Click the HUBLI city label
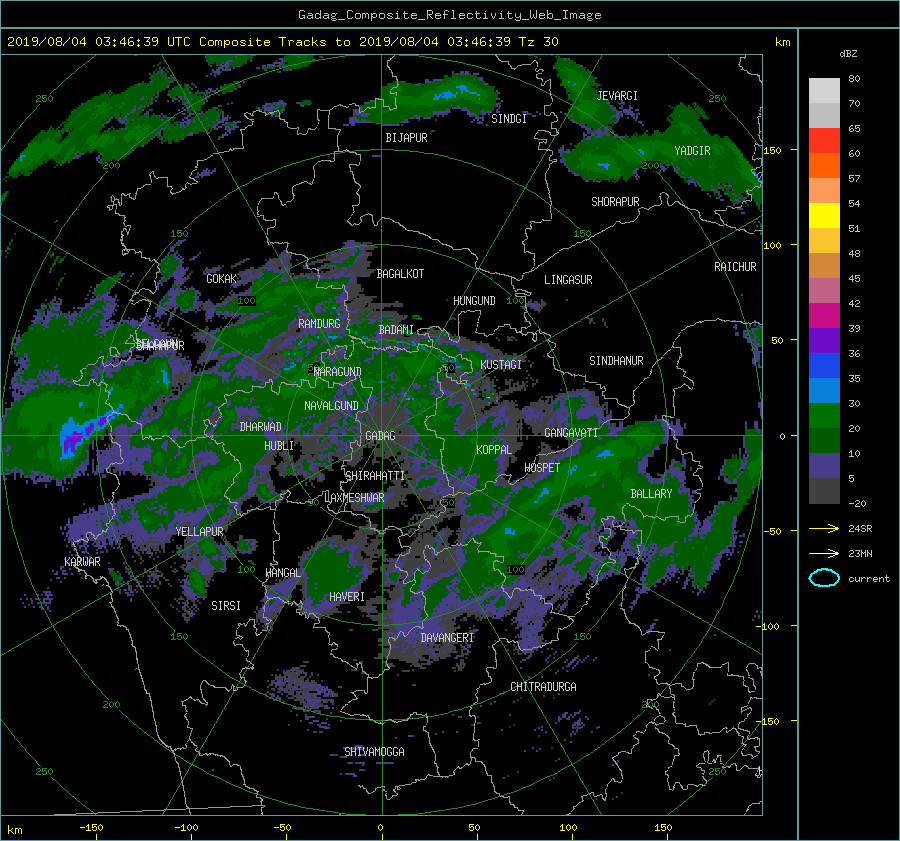The height and width of the screenshot is (841, 900). tap(279, 446)
